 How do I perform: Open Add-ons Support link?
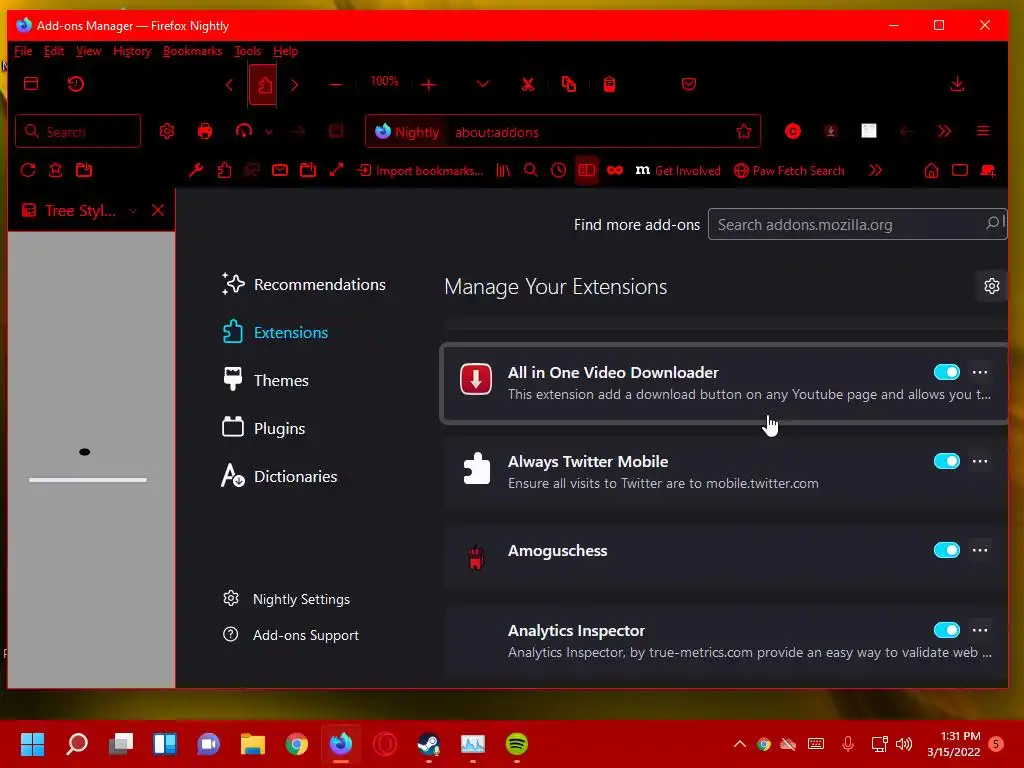[291, 635]
